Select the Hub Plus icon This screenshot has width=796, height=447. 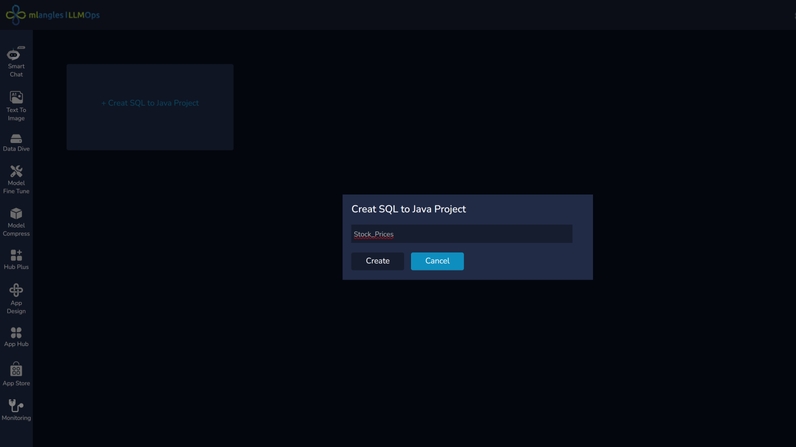(x=16, y=256)
